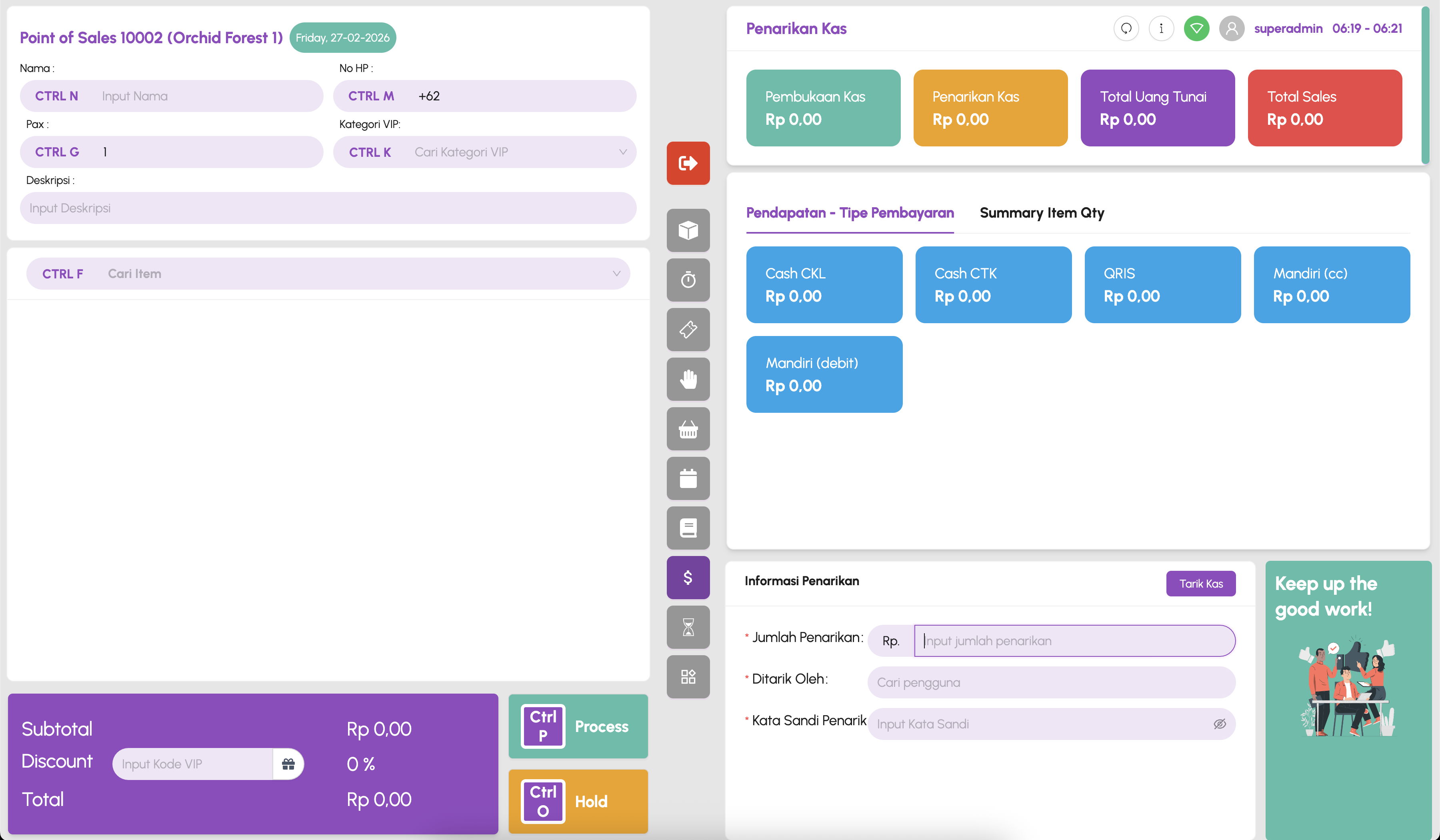The image size is (1440, 840).
Task: Click the Process button
Action: point(578,726)
